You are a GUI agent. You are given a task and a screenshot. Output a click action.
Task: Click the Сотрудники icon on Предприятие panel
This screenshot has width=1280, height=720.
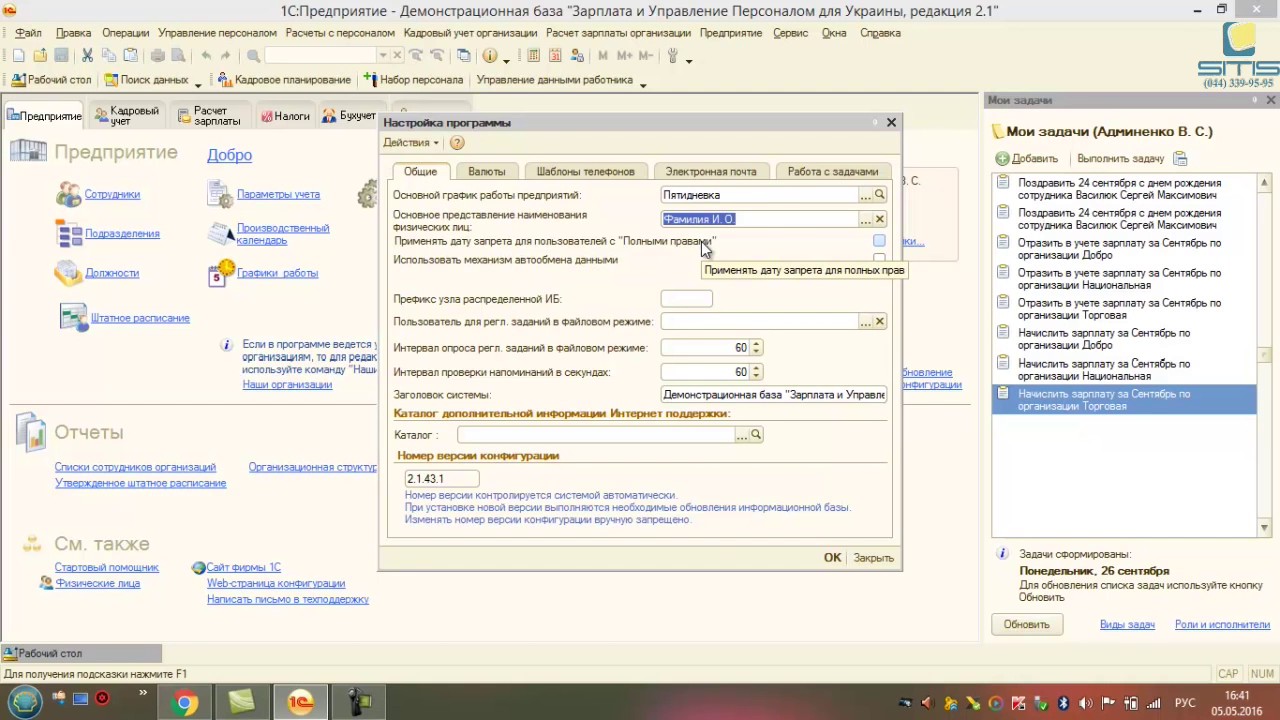click(69, 194)
